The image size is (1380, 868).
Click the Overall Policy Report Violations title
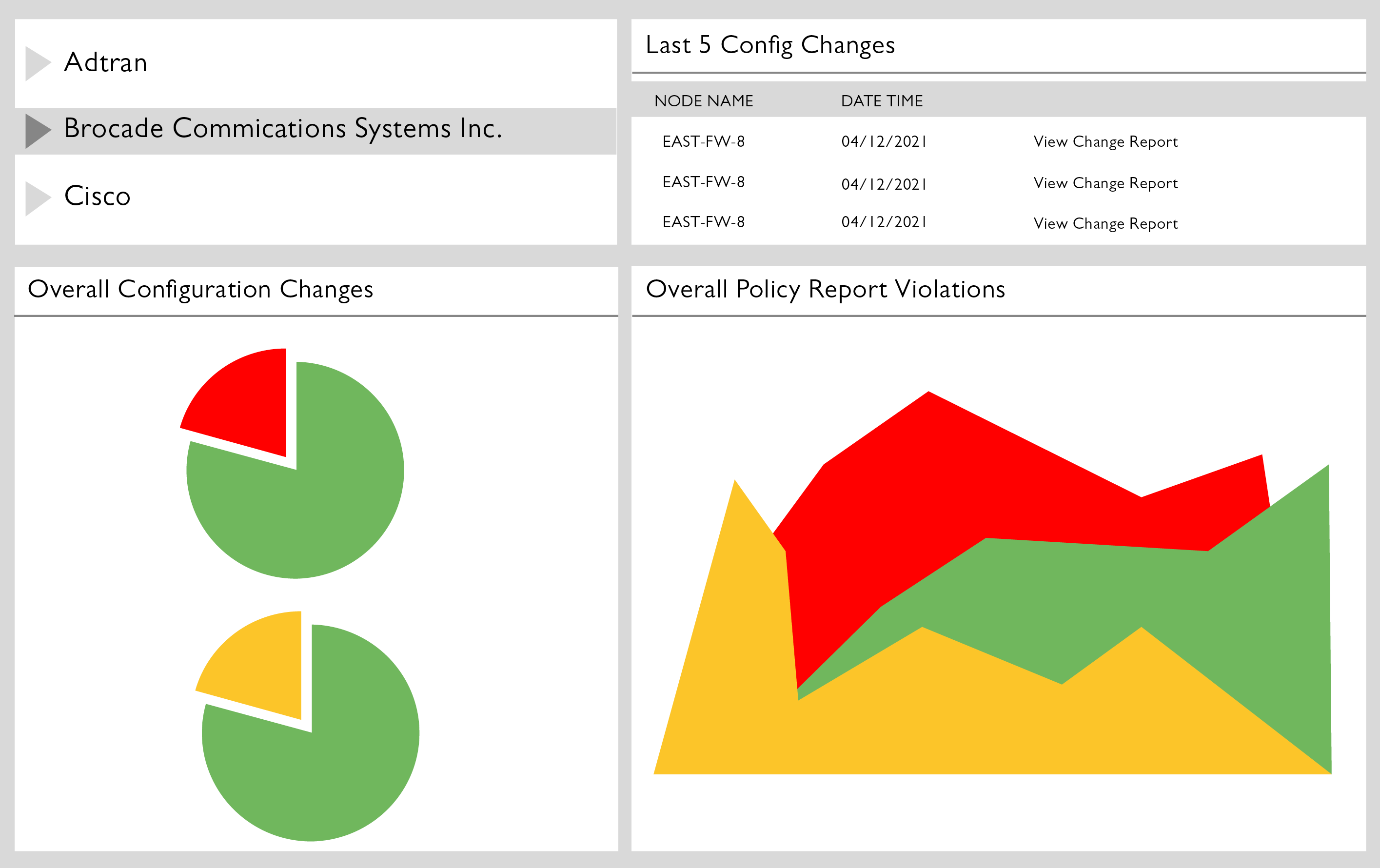click(825, 289)
